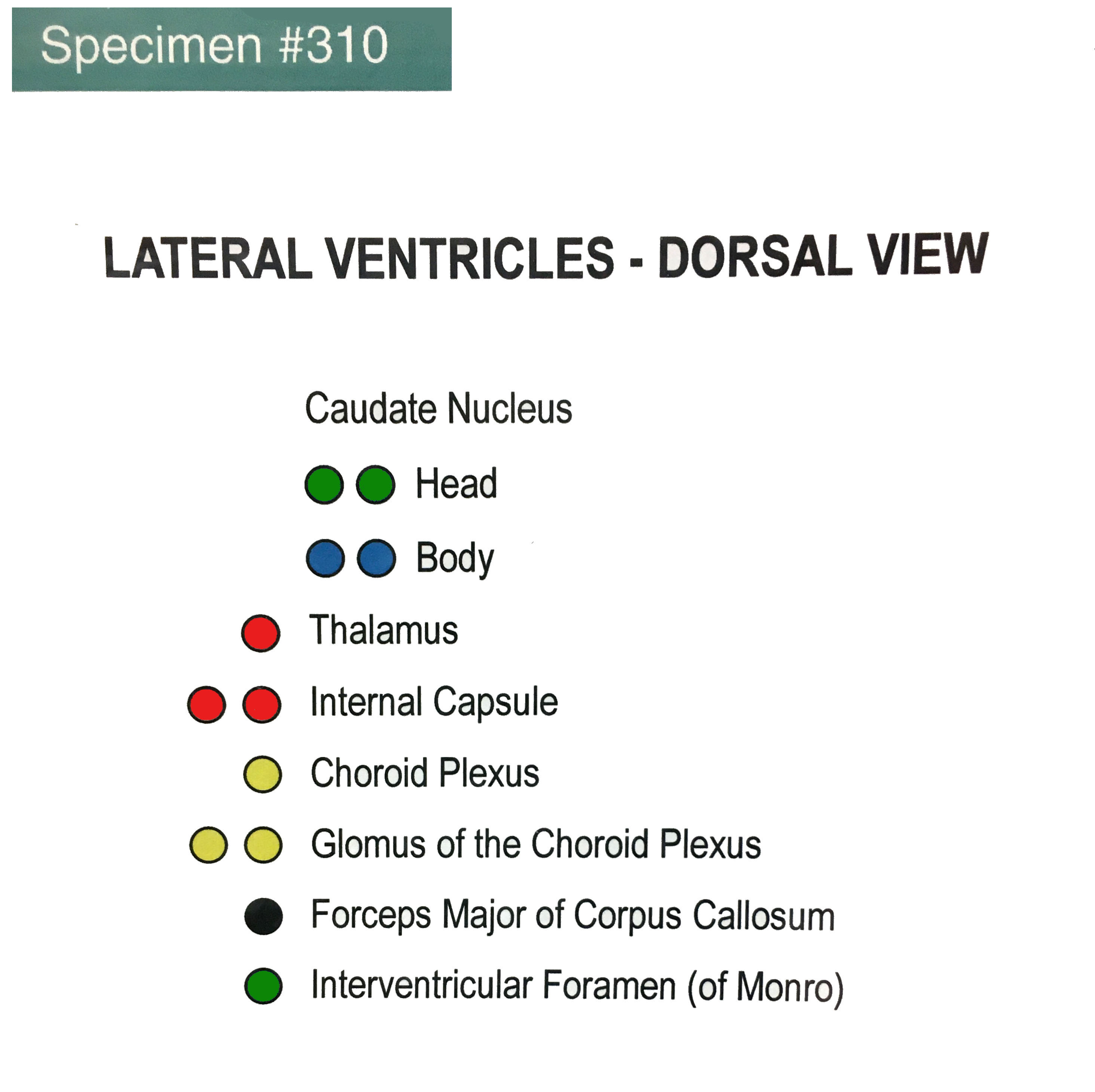Select the Internal Capsule label
The image size is (1095, 1092).
tap(434, 702)
